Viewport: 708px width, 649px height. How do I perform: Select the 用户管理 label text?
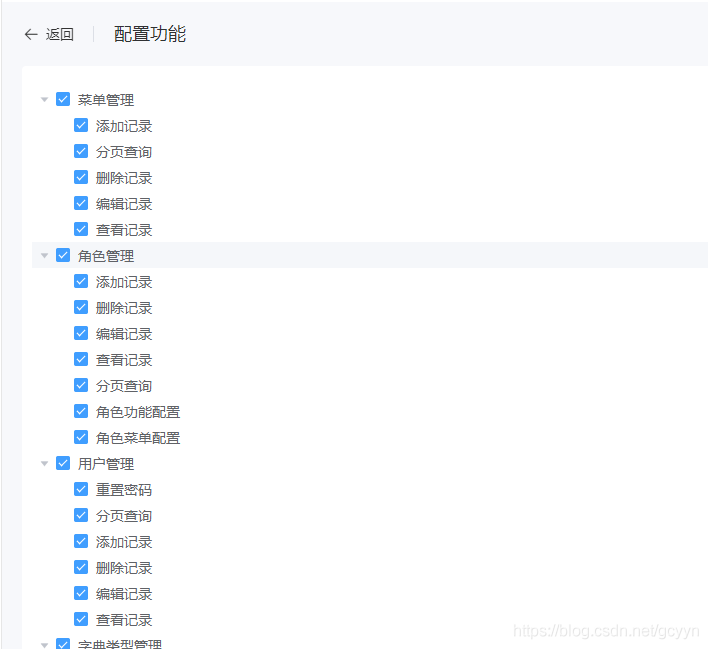coord(106,464)
